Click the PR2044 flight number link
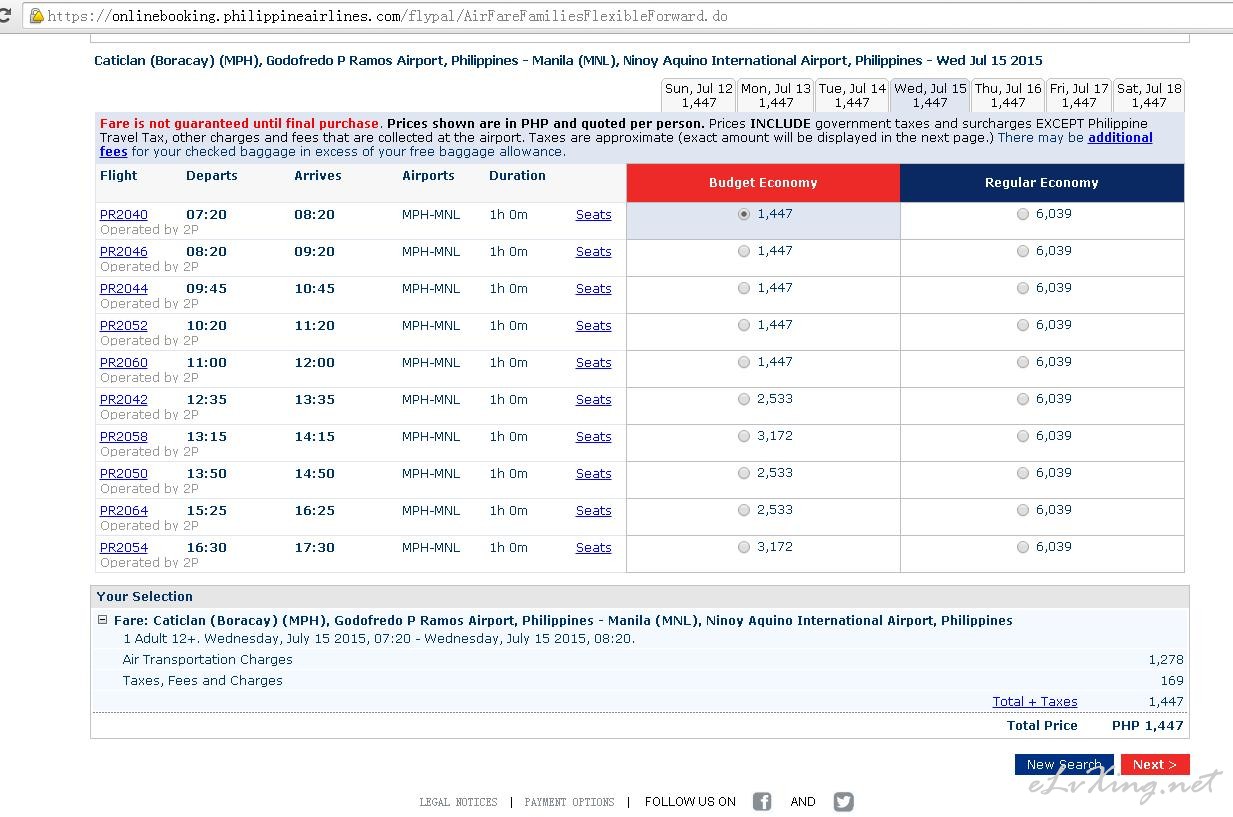This screenshot has height=817, width=1233. click(x=124, y=289)
